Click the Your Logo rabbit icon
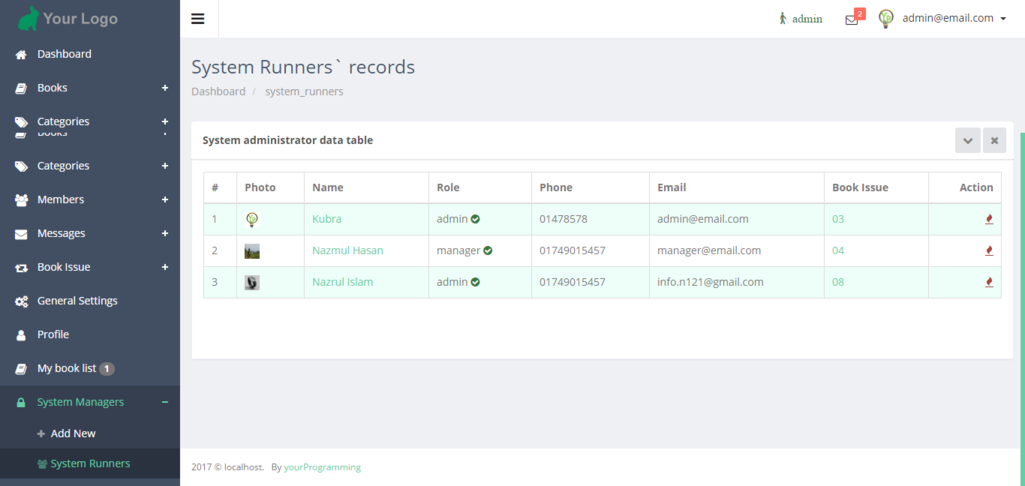 (x=29, y=18)
